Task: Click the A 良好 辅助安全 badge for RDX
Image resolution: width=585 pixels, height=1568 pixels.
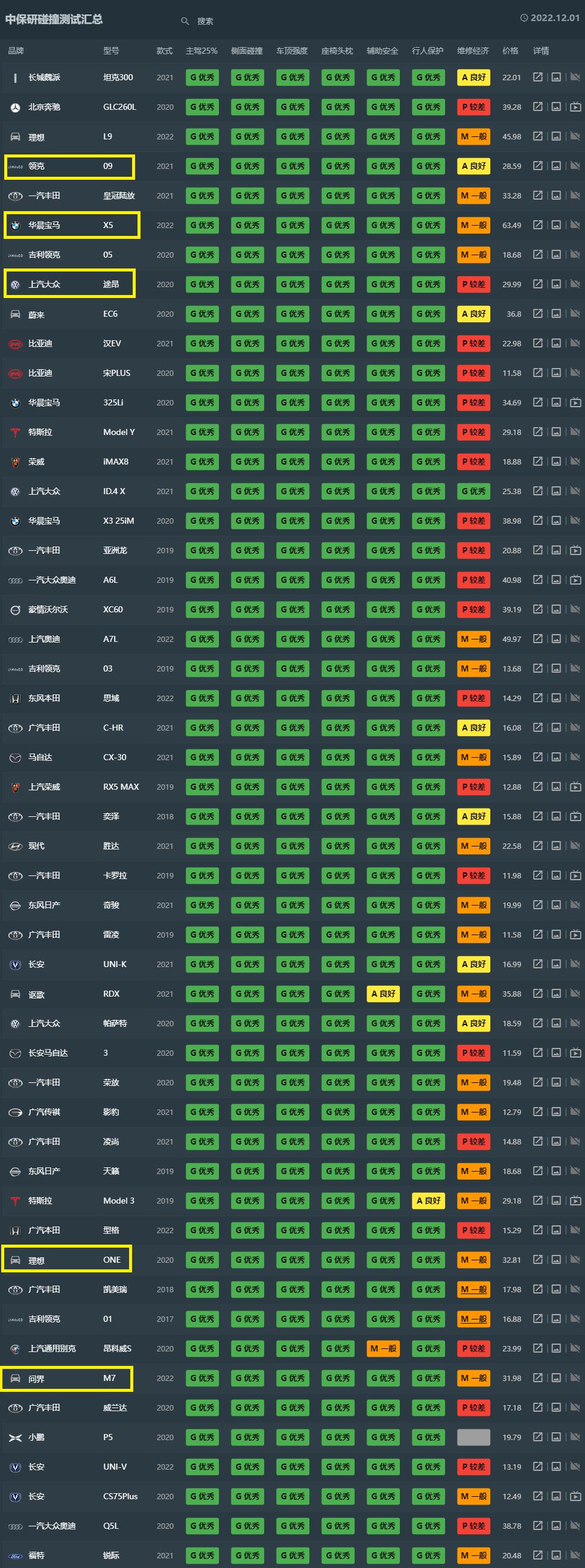Action: coord(383,994)
